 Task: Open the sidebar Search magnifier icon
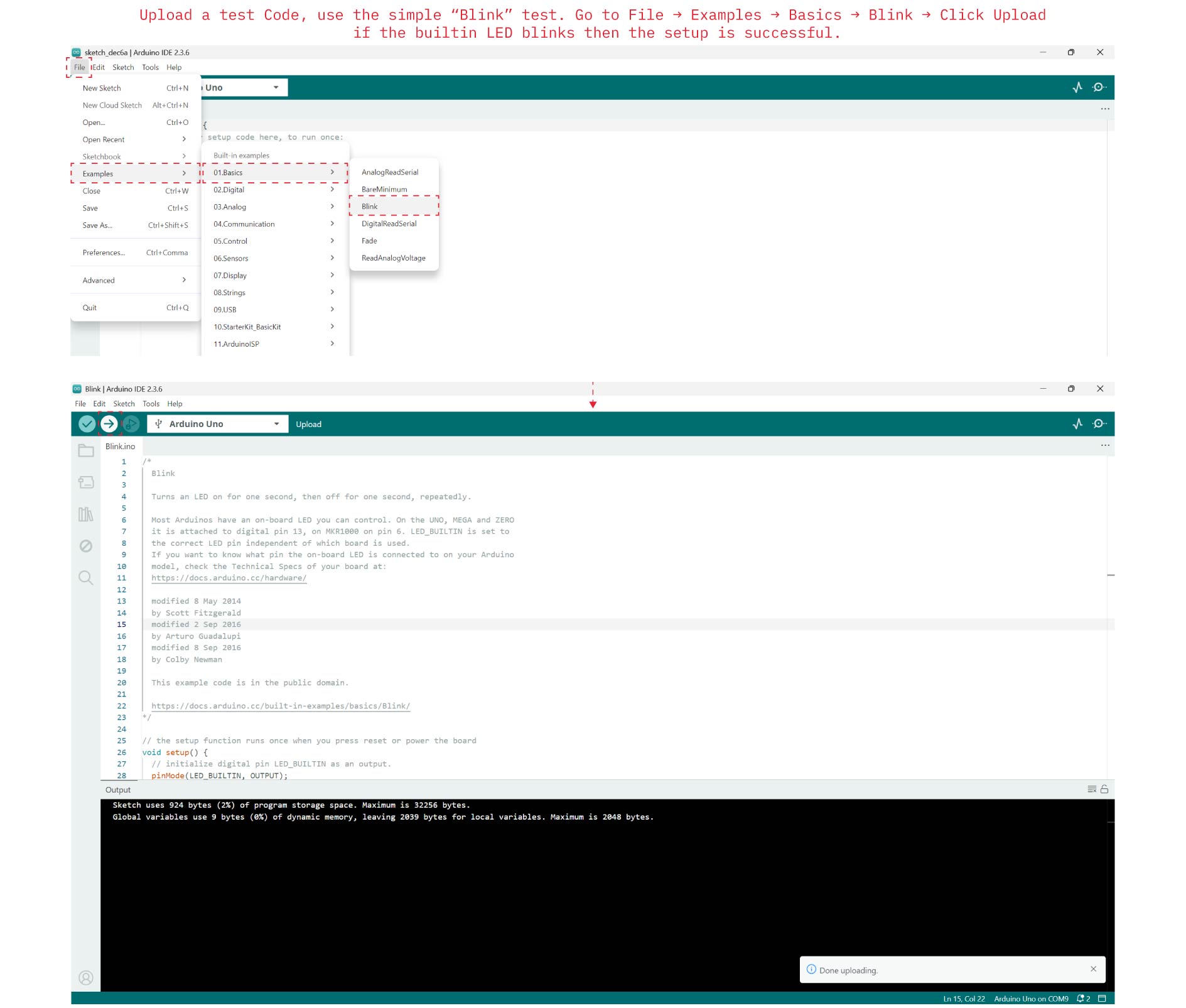tap(86, 578)
